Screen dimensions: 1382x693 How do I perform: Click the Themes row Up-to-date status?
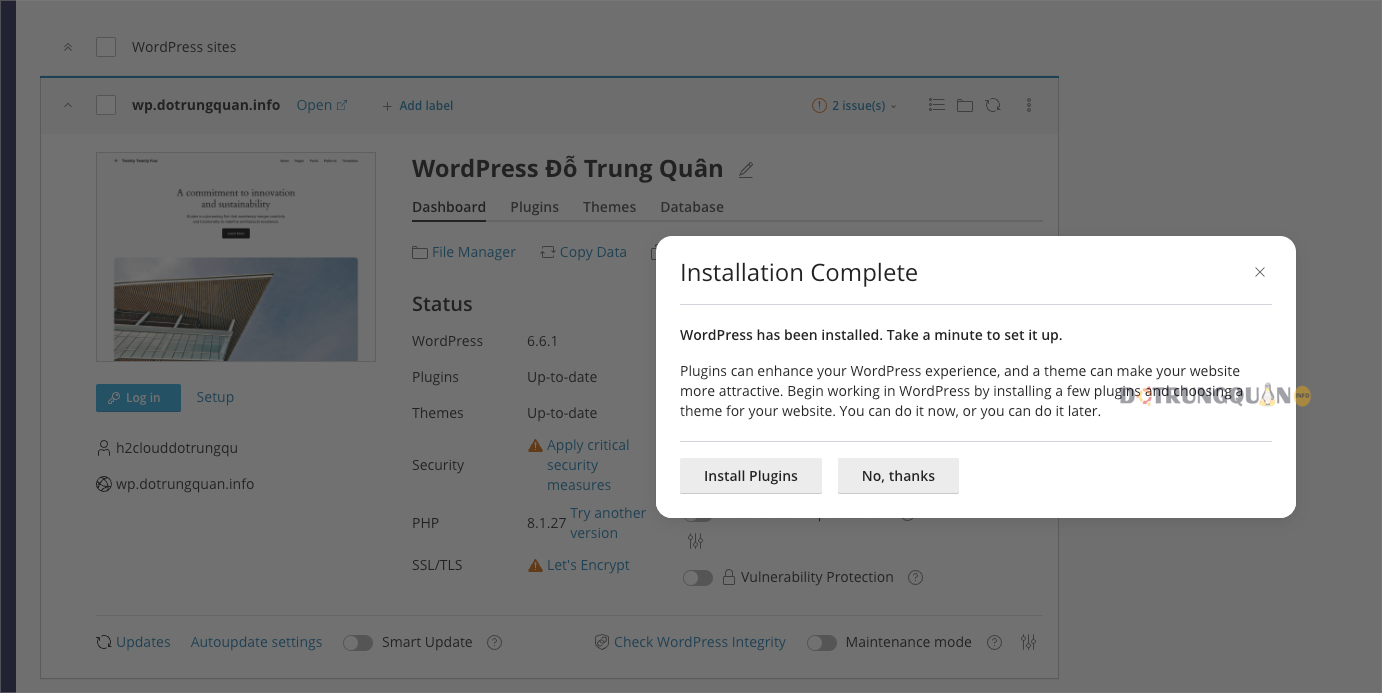point(562,413)
